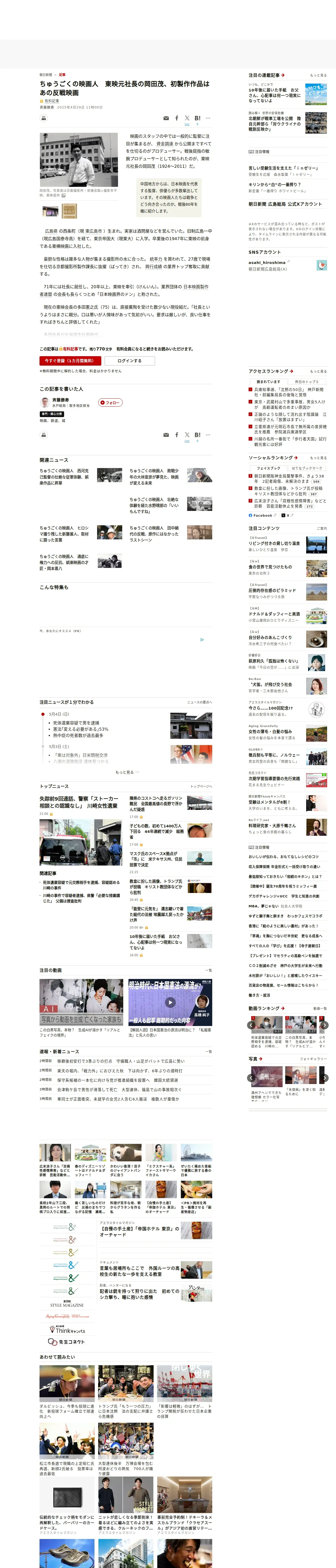This screenshot has width=336, height=1568.
Task: Click the Facebook icon below the author section
Action: click(177, 435)
